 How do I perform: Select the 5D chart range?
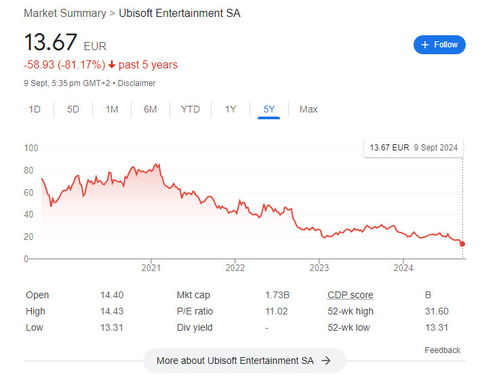point(73,109)
